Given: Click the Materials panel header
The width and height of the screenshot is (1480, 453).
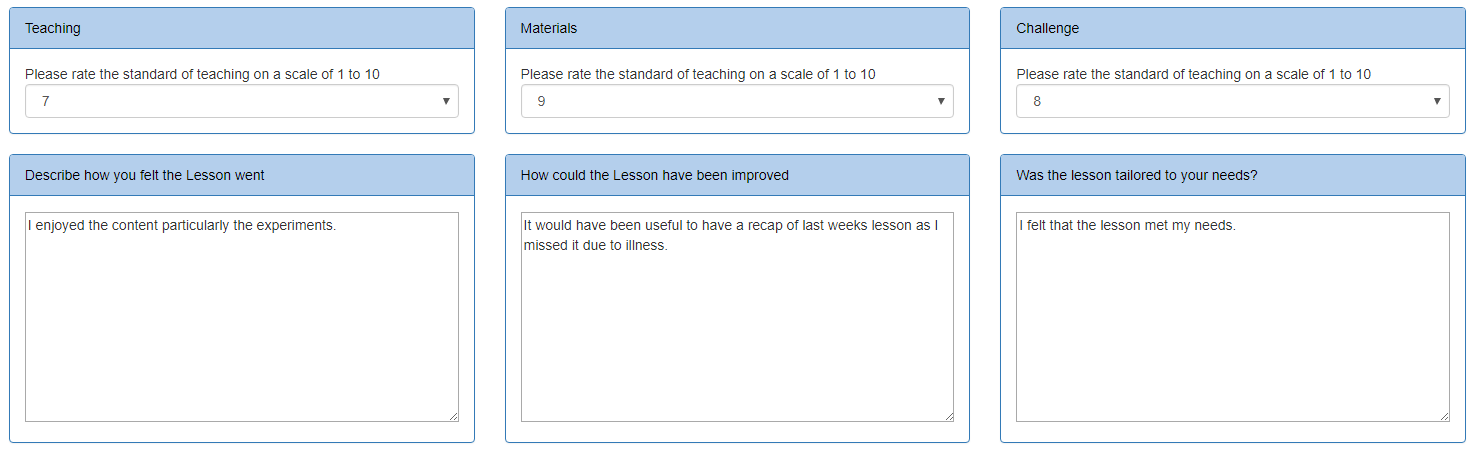Looking at the screenshot, I should pos(737,28).
